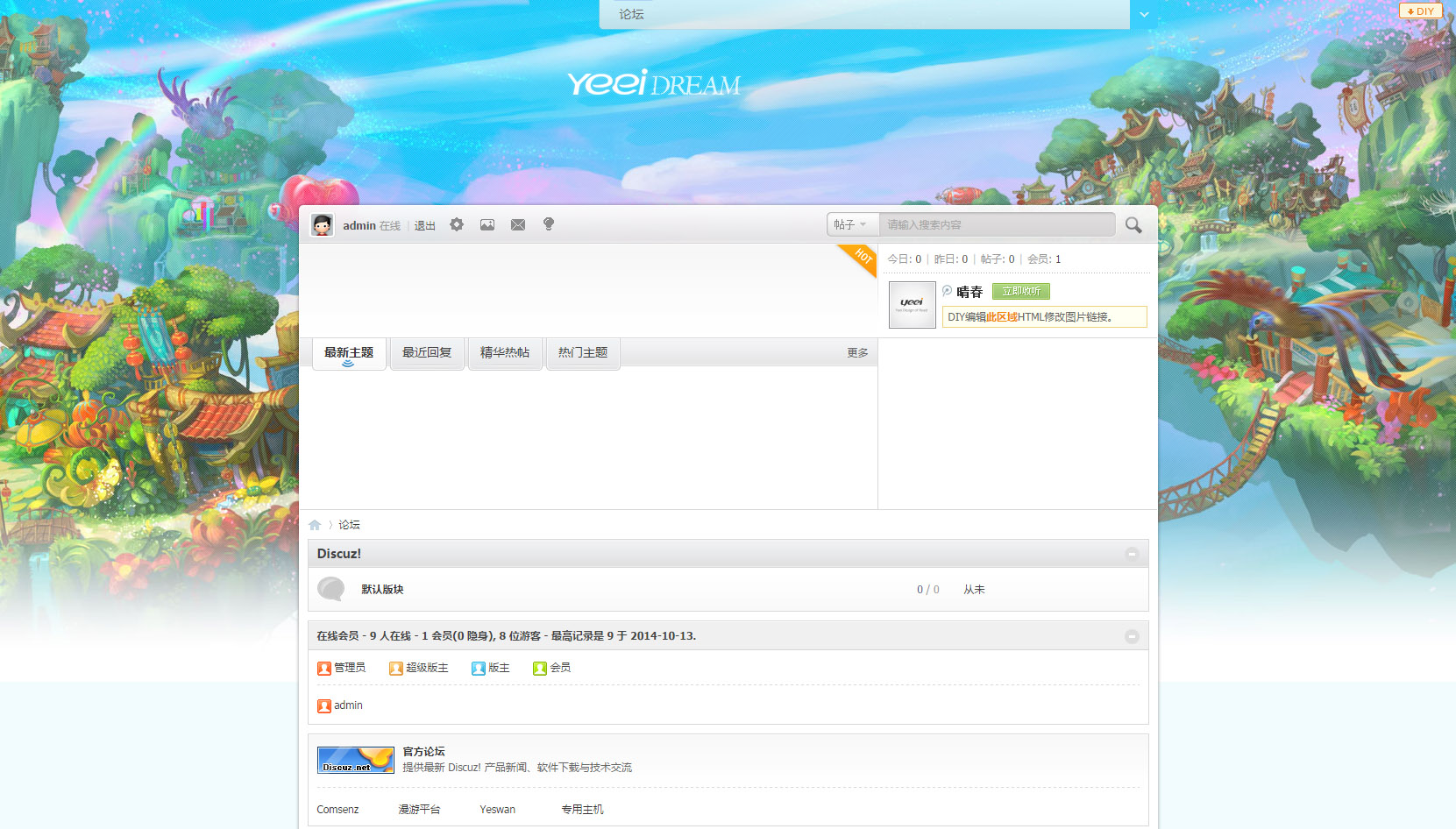Collapse the Discuz! category section
This screenshot has height=829, width=1456.
1132,554
